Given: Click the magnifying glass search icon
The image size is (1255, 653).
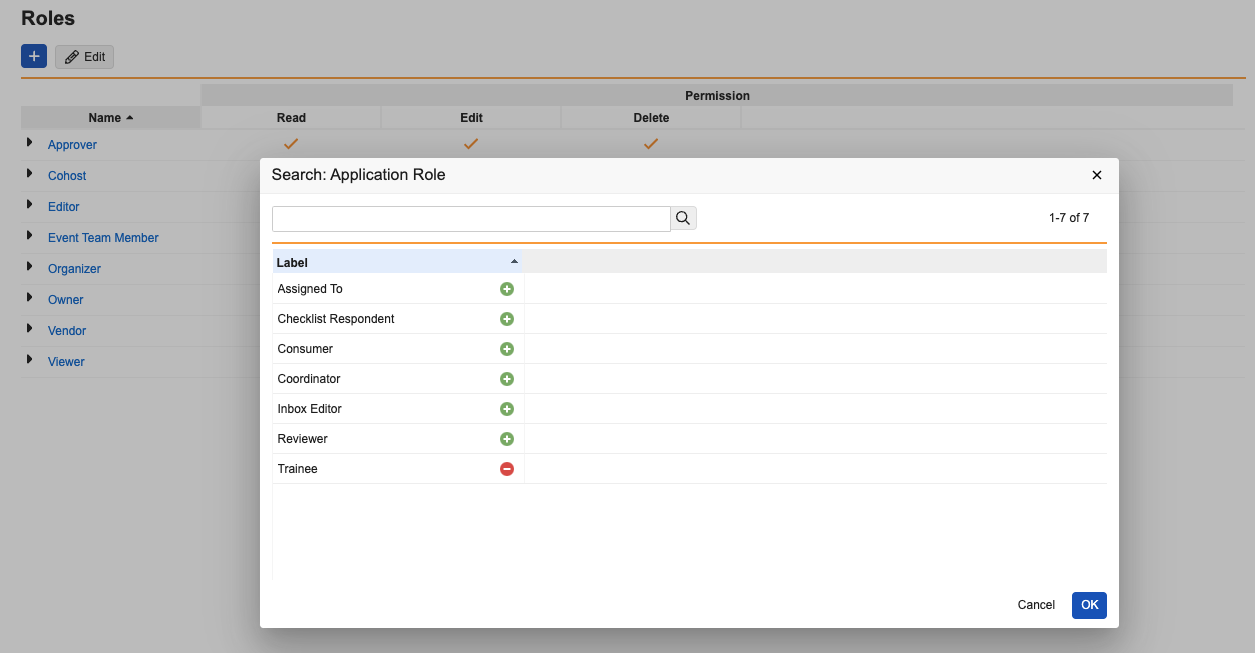Looking at the screenshot, I should pos(683,218).
